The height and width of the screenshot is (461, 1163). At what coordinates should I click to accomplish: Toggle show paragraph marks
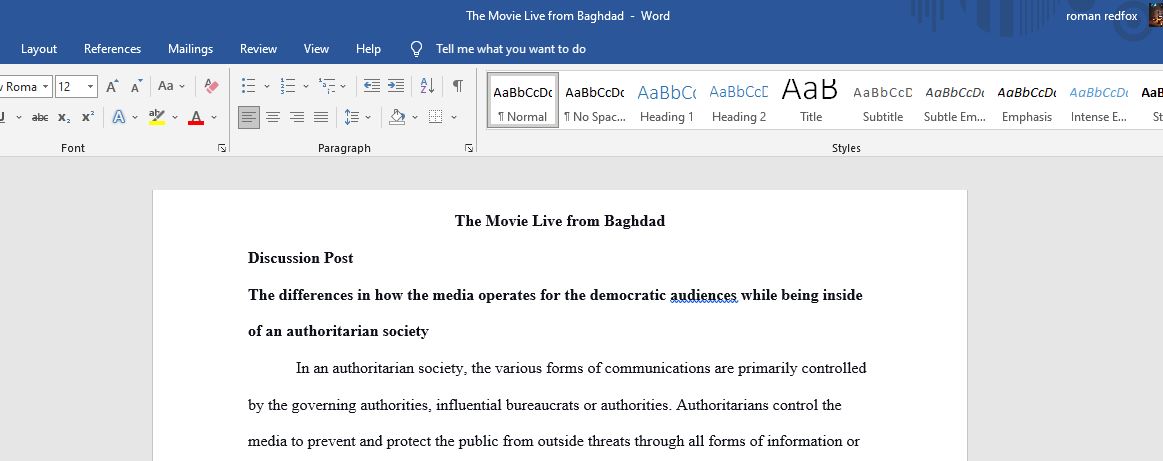(x=458, y=86)
